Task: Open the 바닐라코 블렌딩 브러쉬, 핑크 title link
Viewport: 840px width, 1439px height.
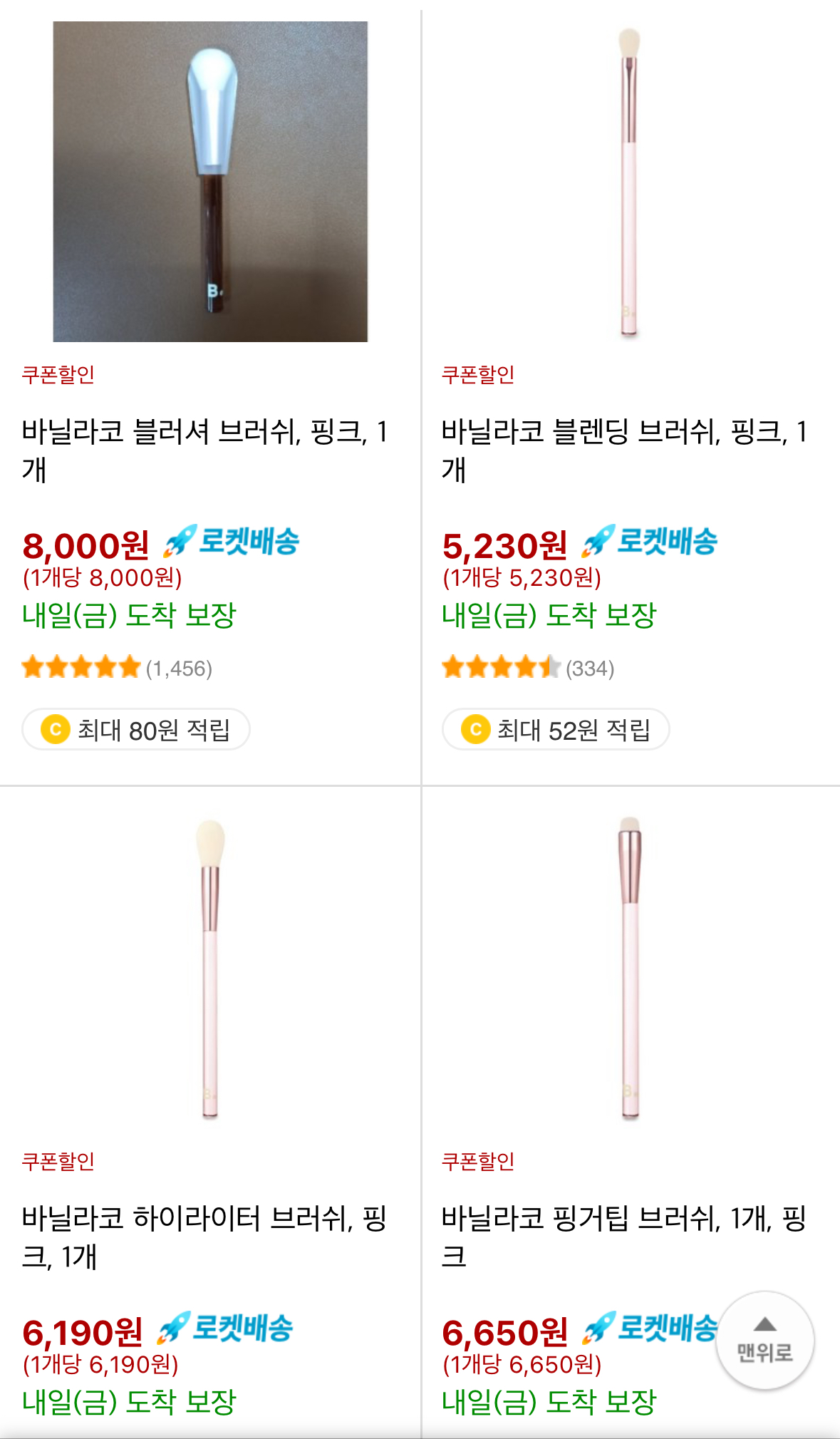Action: pyautogui.click(x=624, y=450)
